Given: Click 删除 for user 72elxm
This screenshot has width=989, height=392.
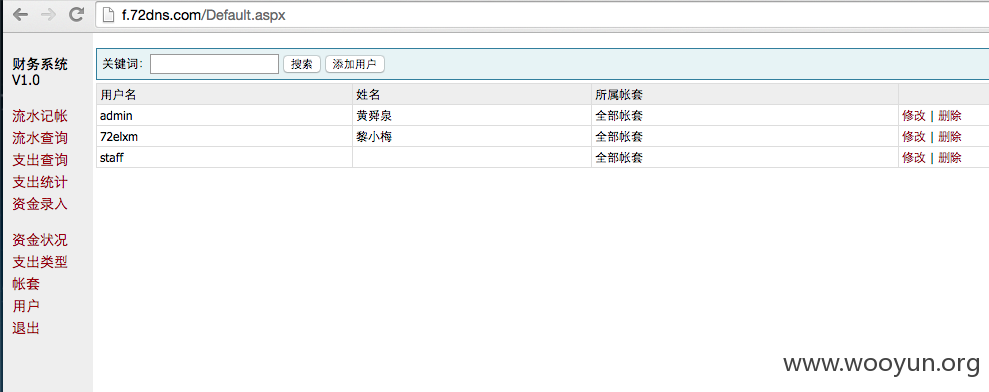Looking at the screenshot, I should (949, 136).
